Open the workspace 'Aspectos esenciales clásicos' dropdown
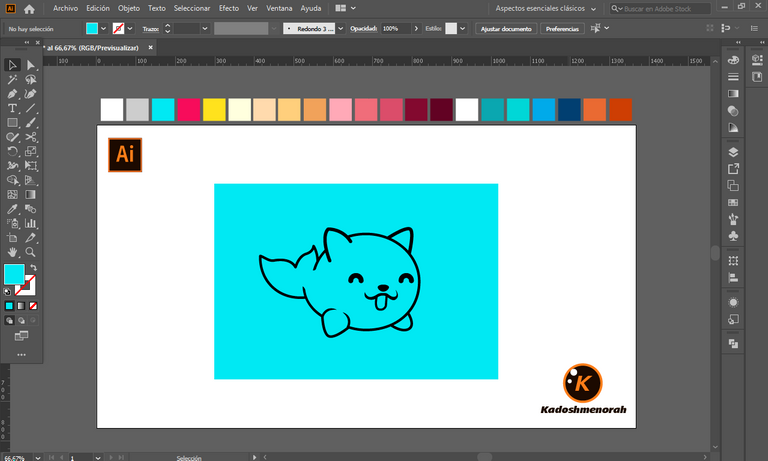Screen dimensions: 768x461 point(545,8)
